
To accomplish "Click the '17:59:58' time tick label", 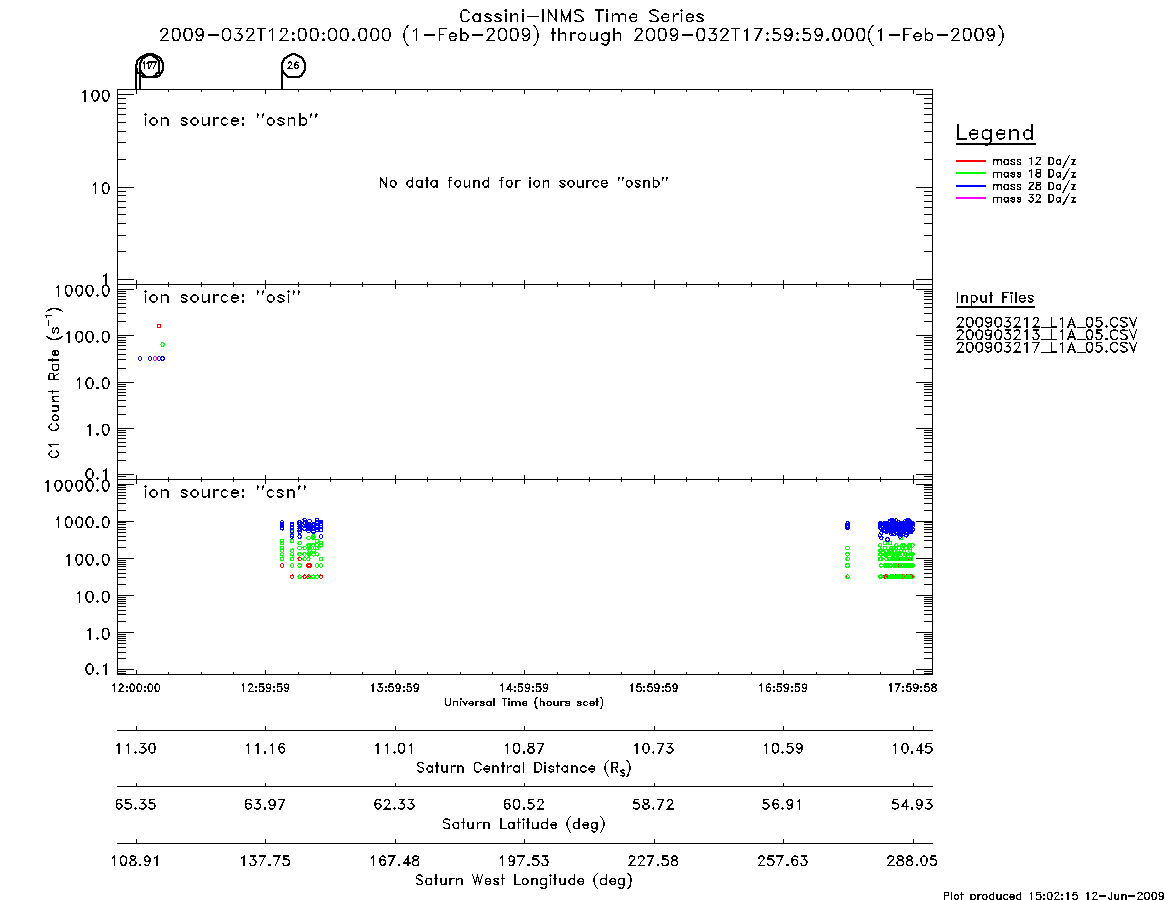I will [x=912, y=688].
